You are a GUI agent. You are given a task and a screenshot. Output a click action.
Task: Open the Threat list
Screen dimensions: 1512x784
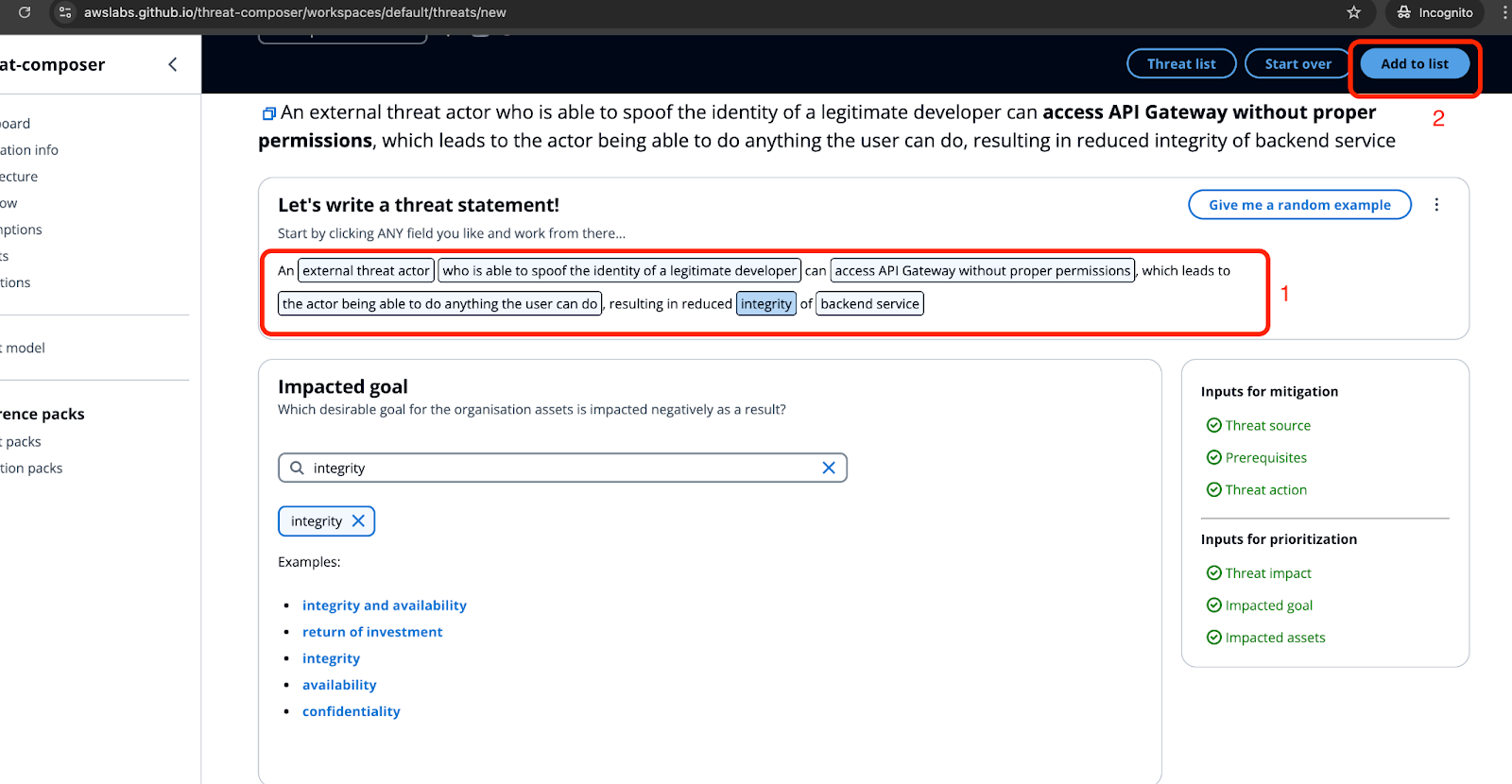tap(1181, 64)
